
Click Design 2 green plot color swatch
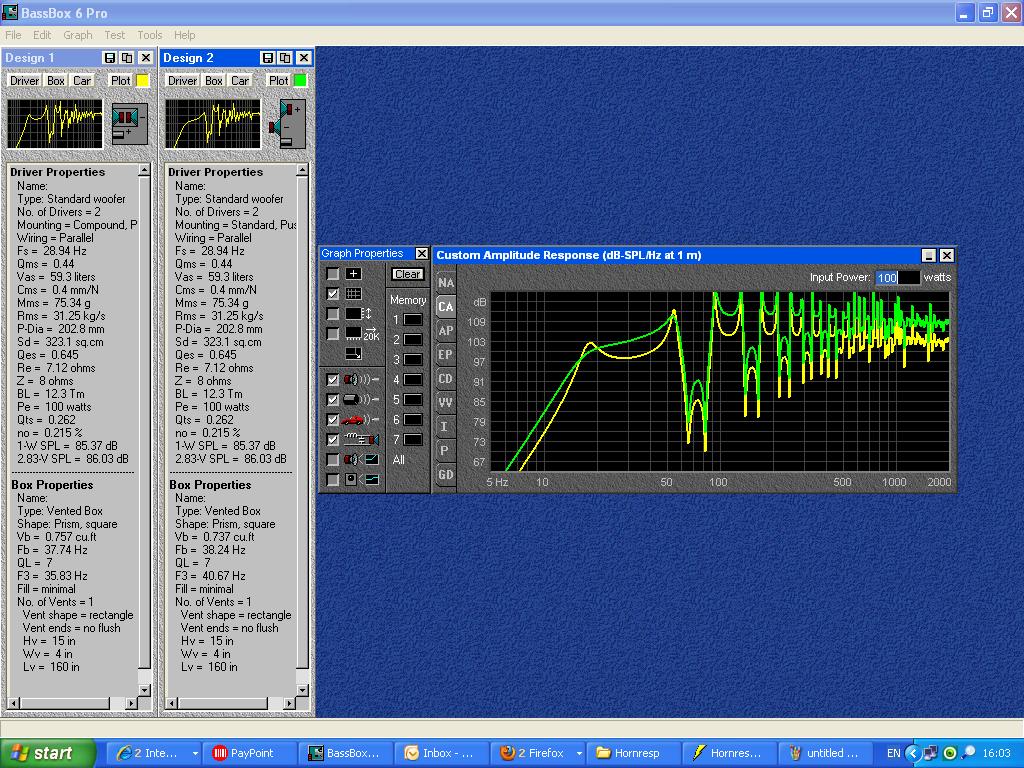pos(300,80)
